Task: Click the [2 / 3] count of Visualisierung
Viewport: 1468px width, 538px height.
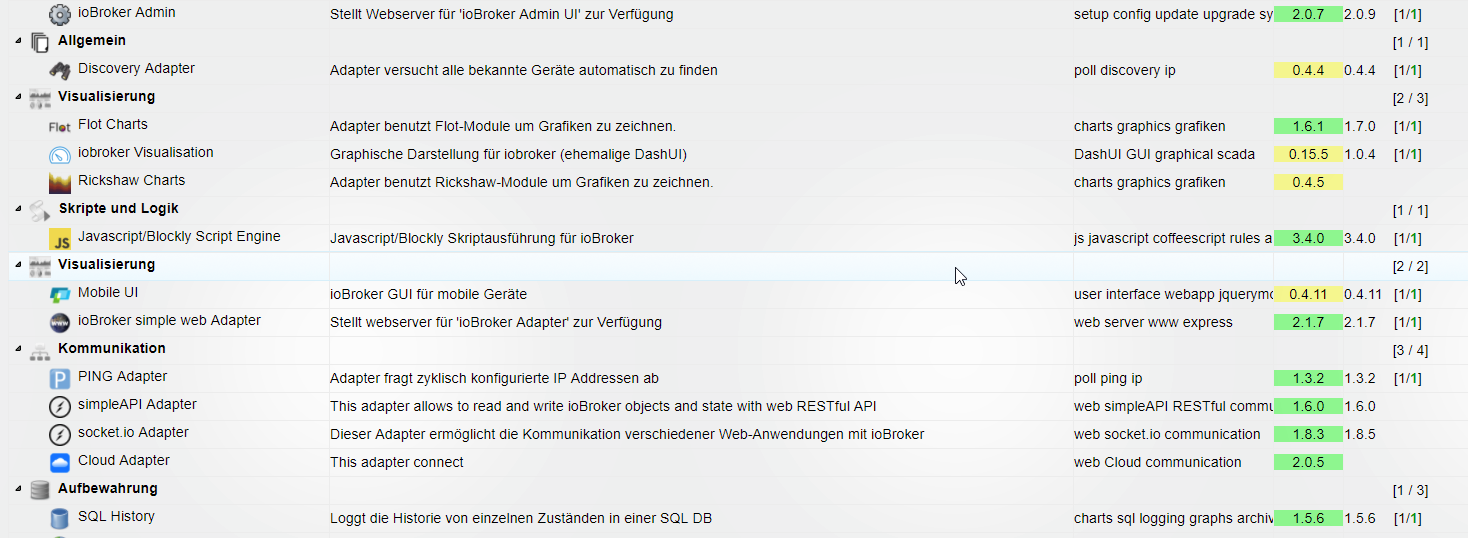Action: 1410,98
